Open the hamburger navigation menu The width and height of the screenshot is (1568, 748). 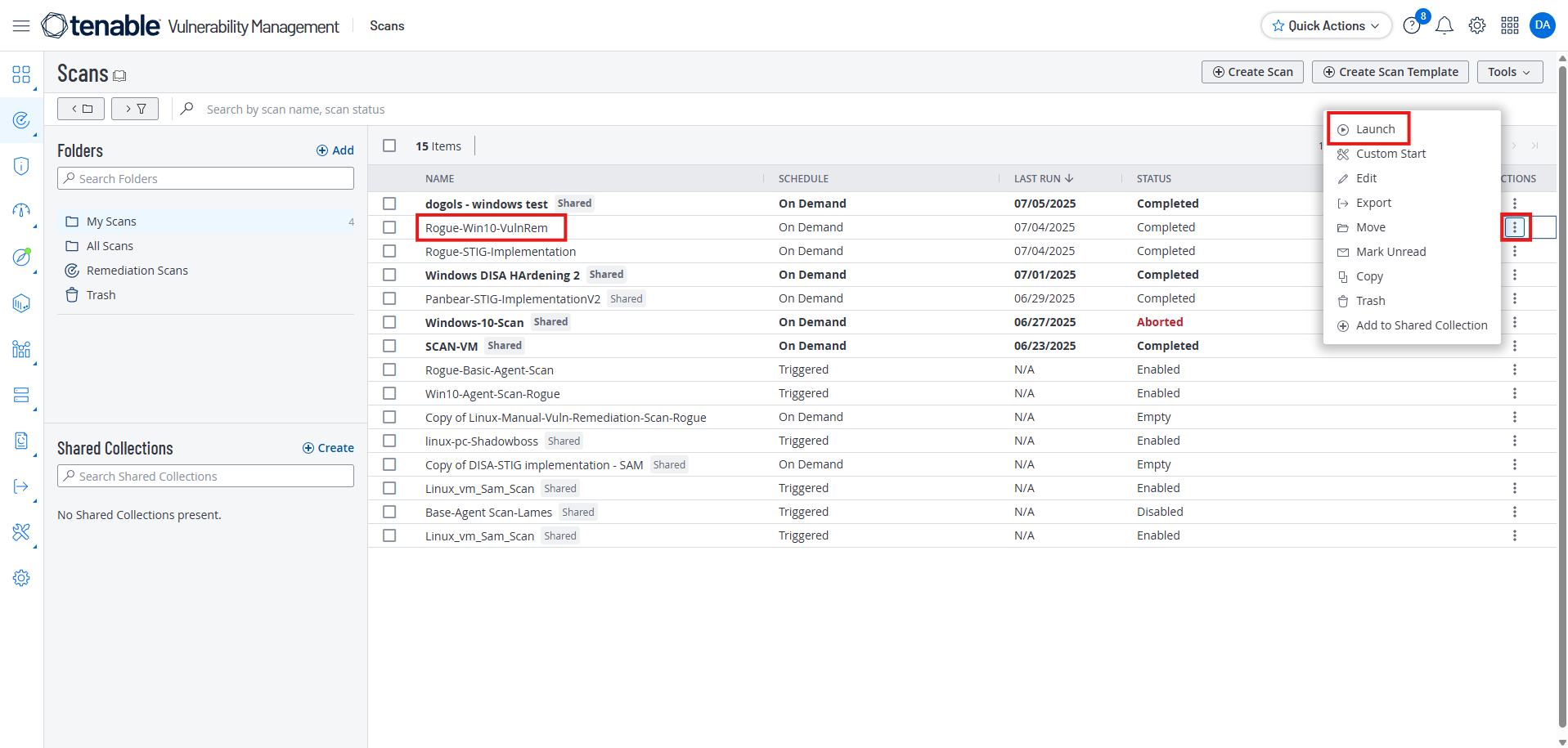pyautogui.click(x=21, y=26)
